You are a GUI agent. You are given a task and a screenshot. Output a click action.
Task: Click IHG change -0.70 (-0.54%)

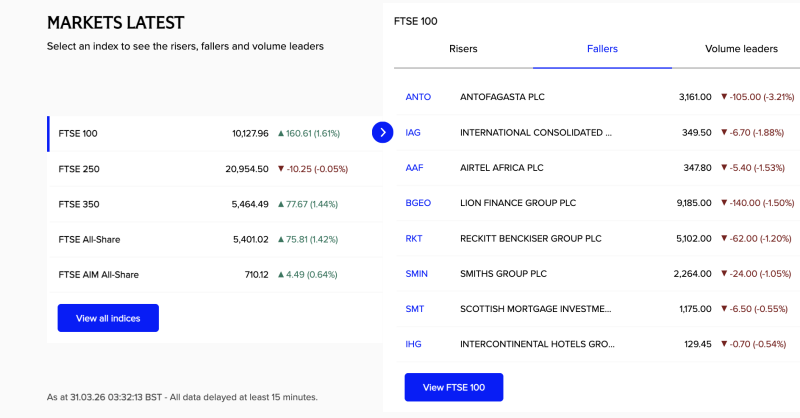click(x=754, y=344)
